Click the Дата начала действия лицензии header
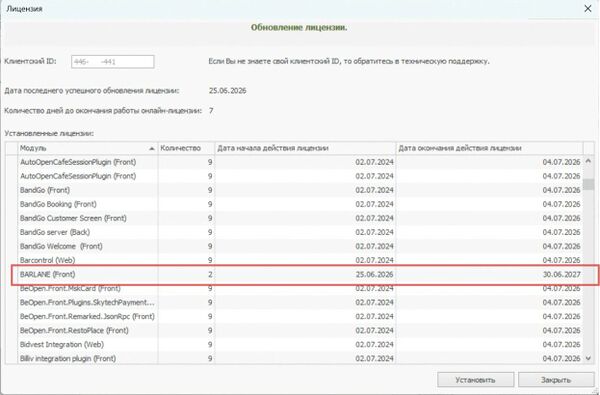Viewport: 600px width, 395px height. click(305, 148)
